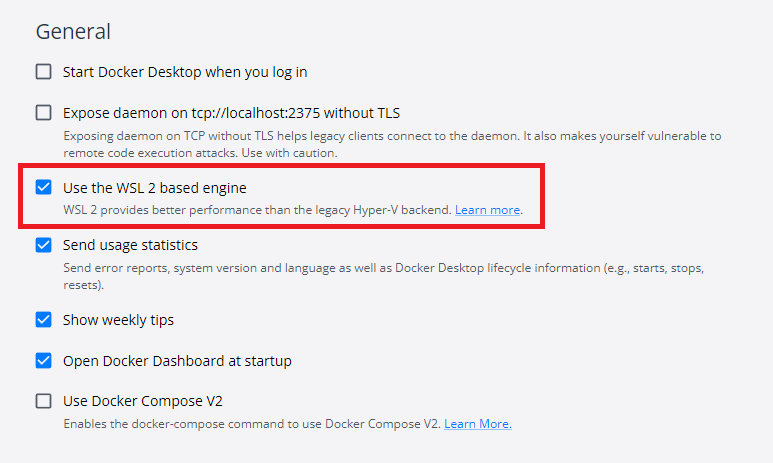Click the remote code execution warning description
Image resolution: width=773 pixels, height=463 pixels.
(x=392, y=144)
